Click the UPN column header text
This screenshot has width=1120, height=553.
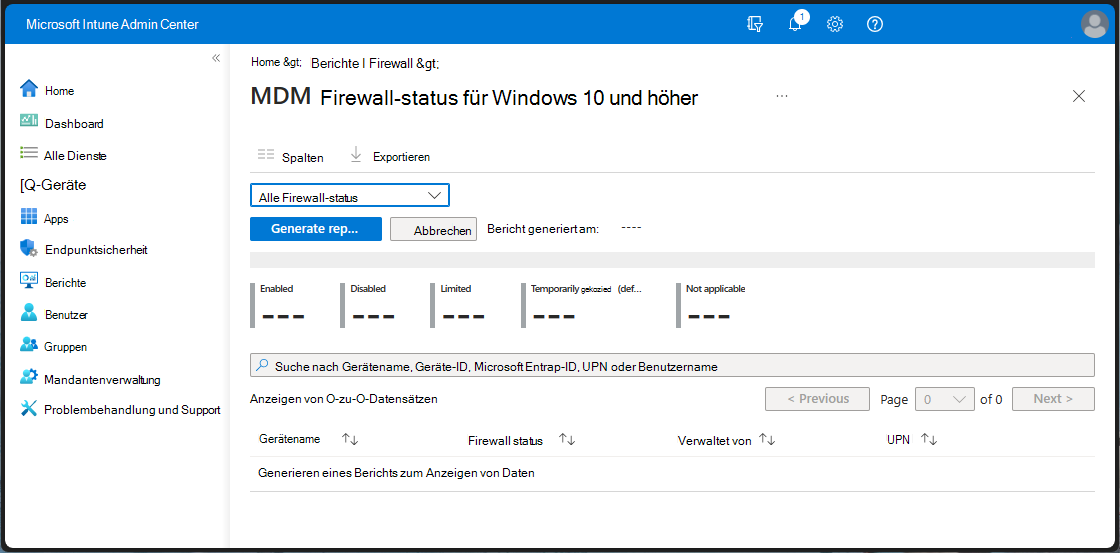[x=898, y=440]
